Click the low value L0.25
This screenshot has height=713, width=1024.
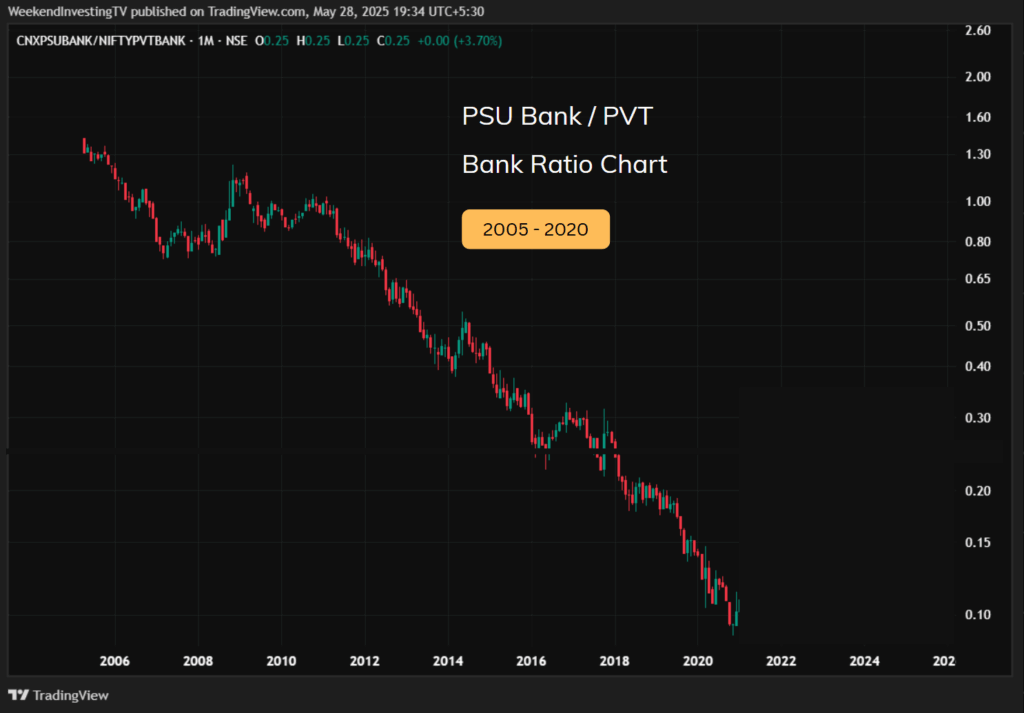coord(353,41)
